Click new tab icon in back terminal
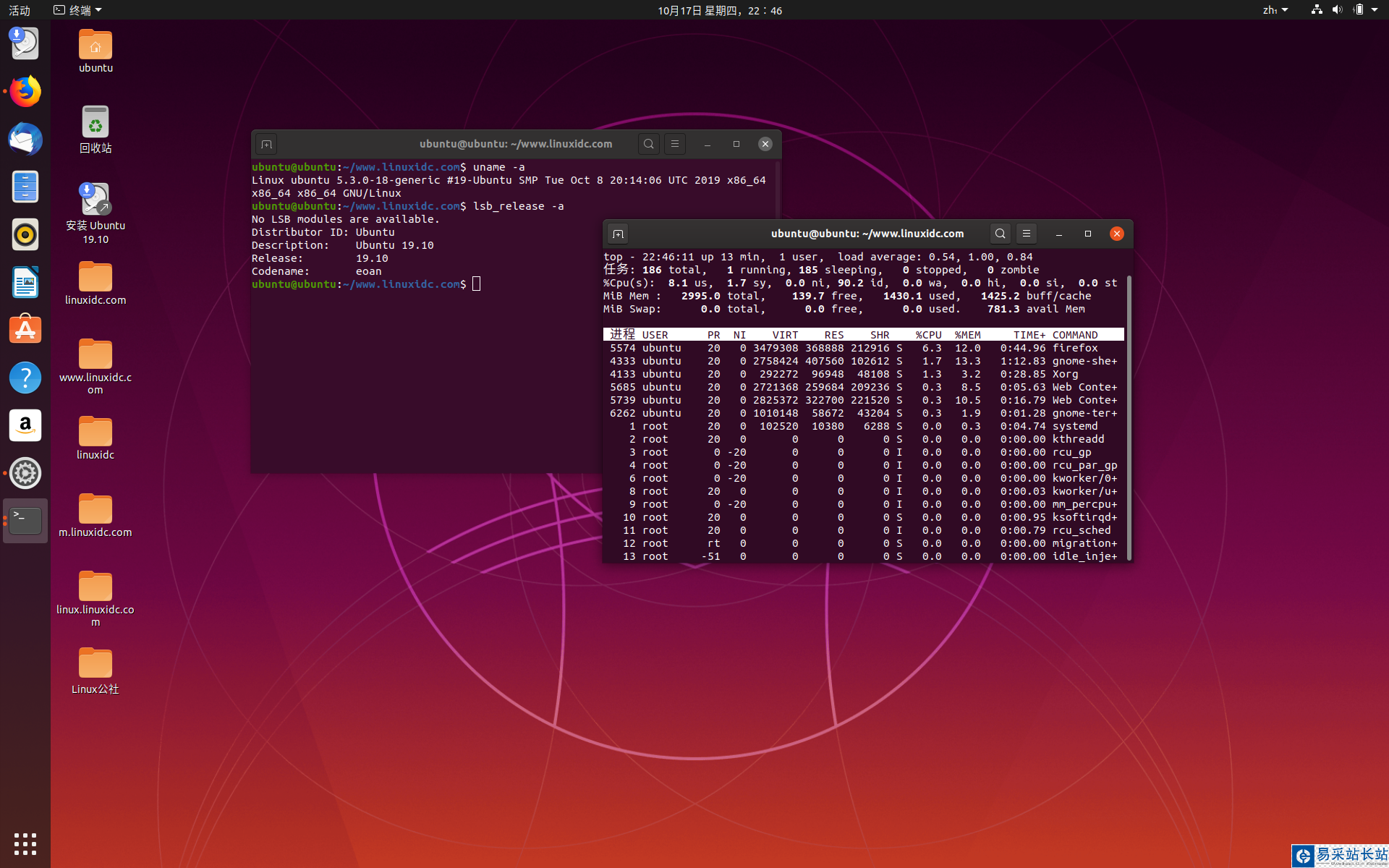Screen dimensions: 1389x868 266,144
